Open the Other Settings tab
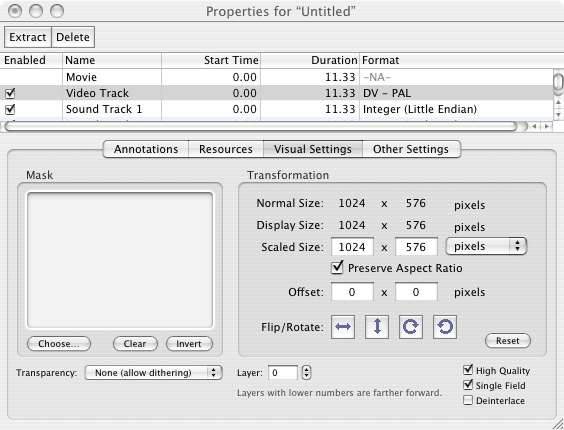The width and height of the screenshot is (564, 430). click(411, 149)
